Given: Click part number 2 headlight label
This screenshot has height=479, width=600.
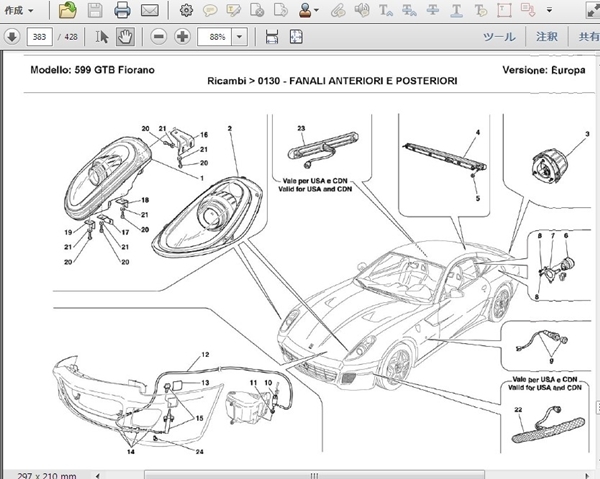Looking at the screenshot, I should (x=230, y=129).
